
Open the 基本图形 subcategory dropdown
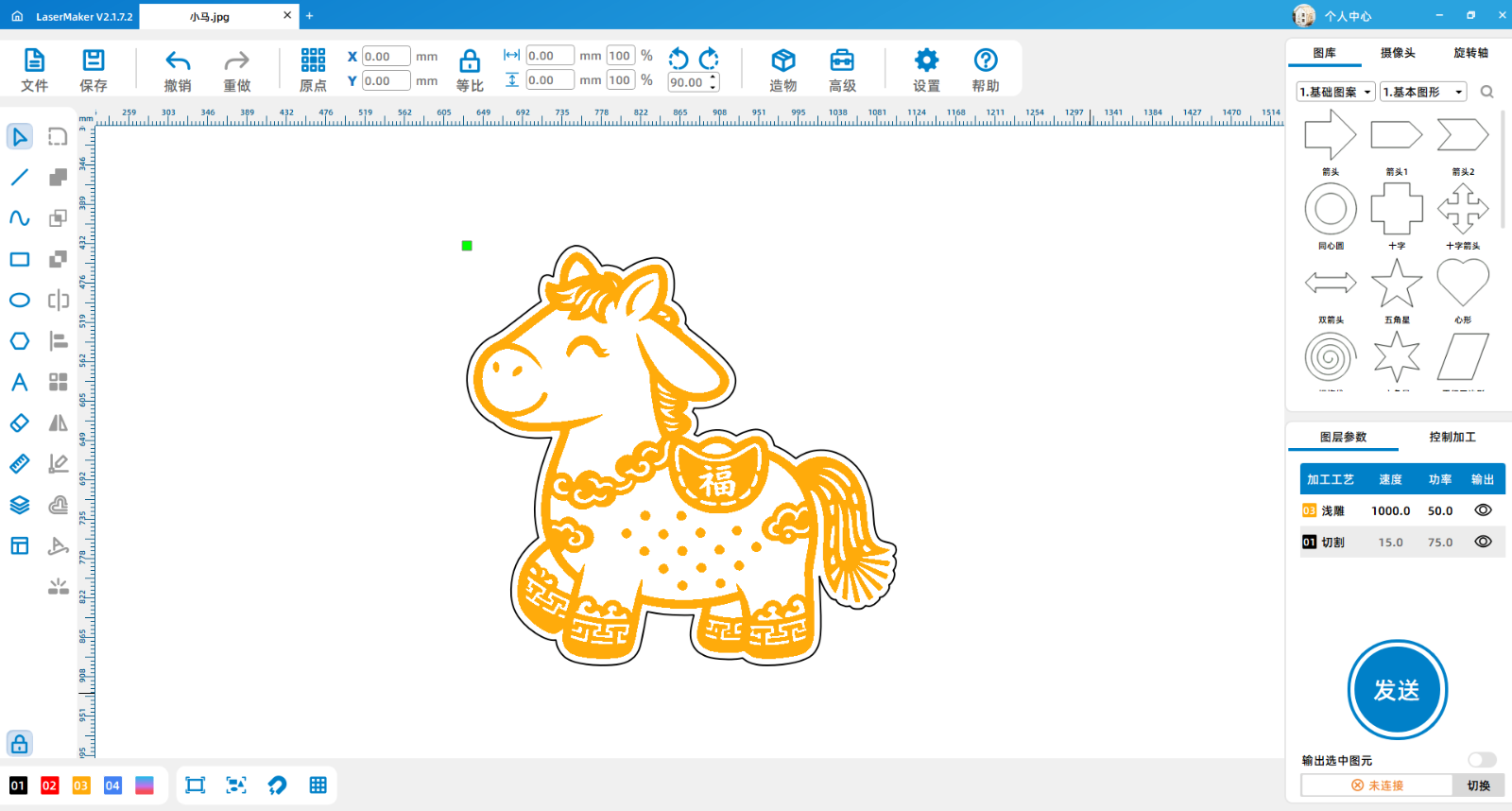(x=1422, y=92)
